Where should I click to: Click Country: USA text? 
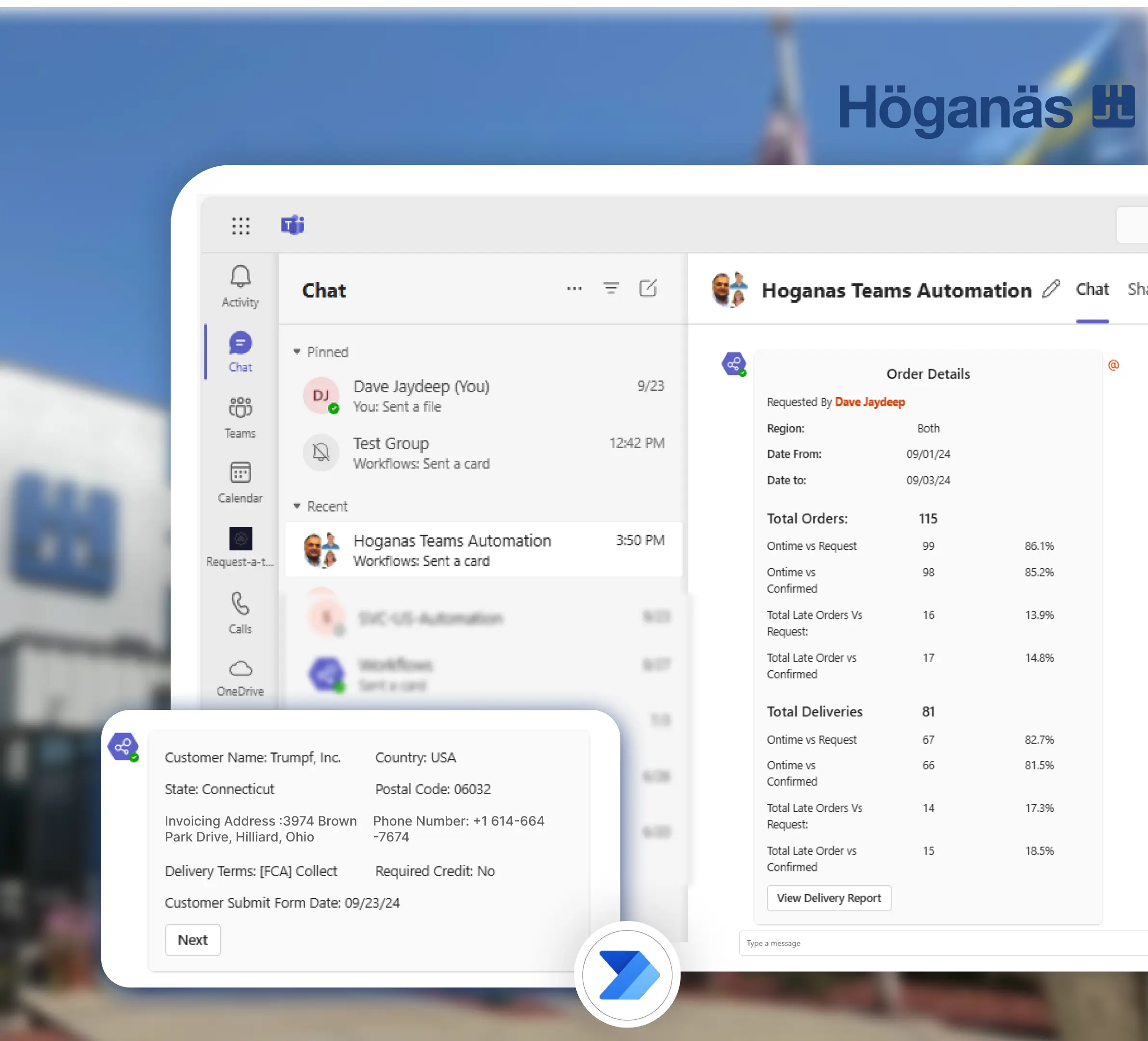coord(416,758)
